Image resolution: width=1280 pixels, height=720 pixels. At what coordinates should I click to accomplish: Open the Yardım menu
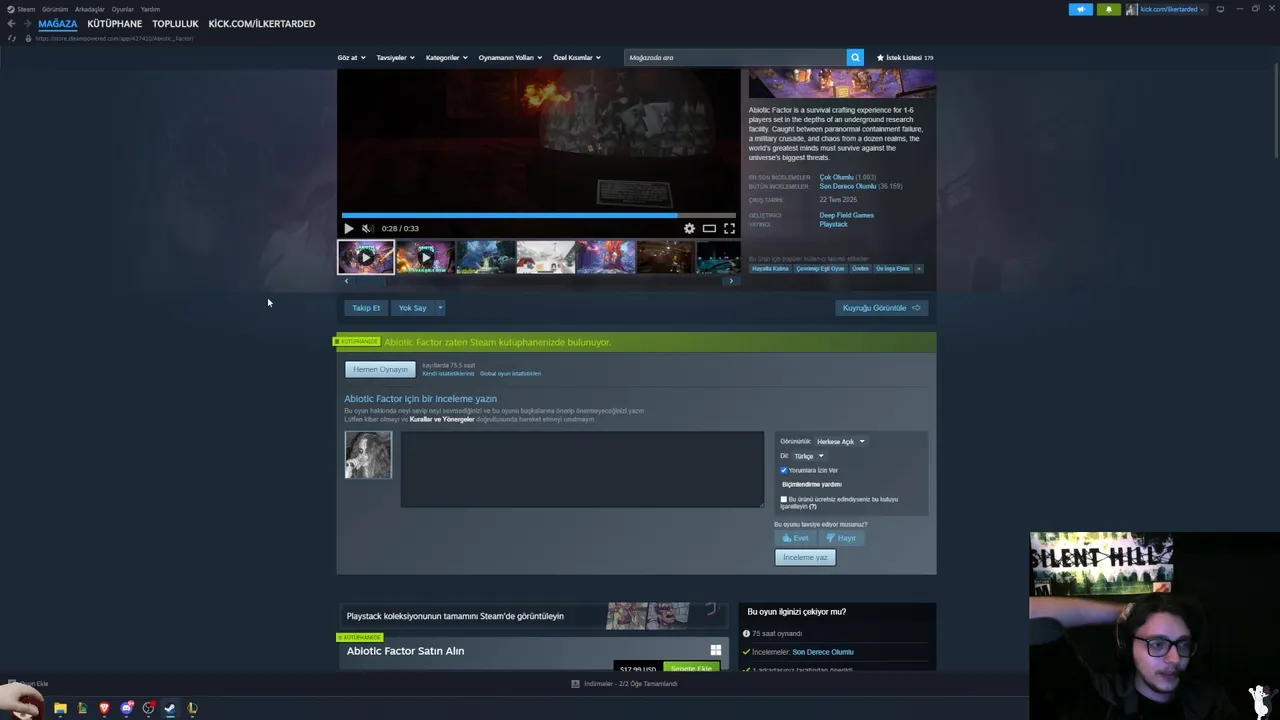[x=150, y=9]
